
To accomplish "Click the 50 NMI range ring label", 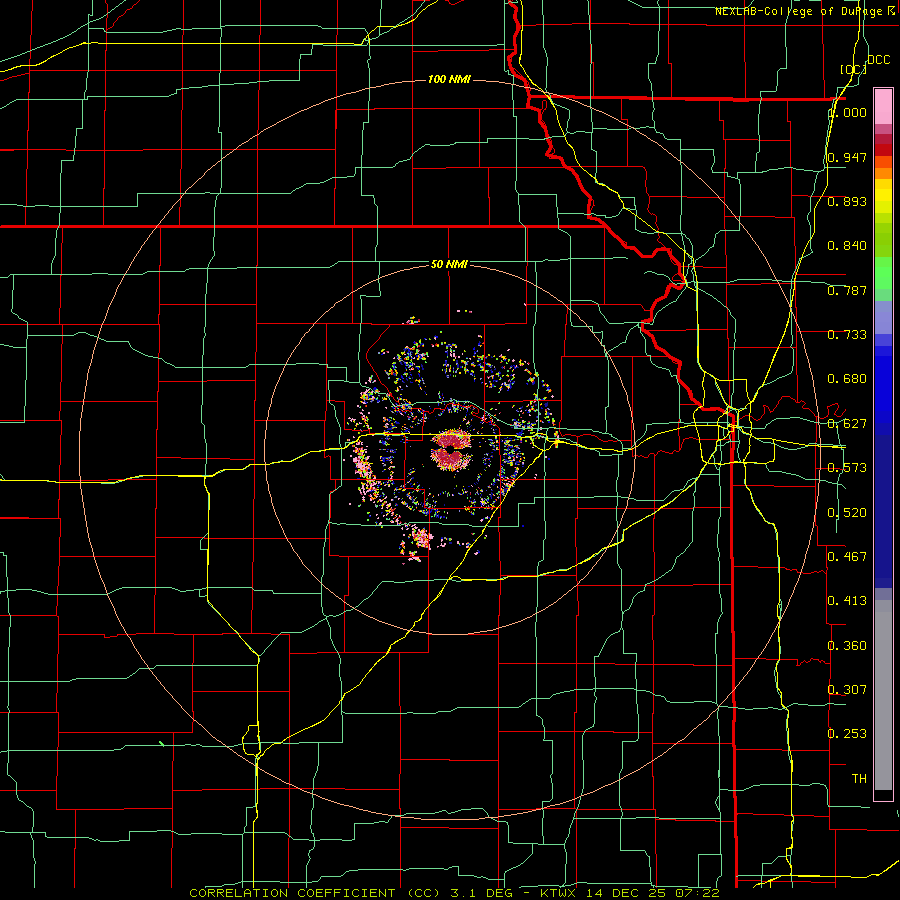I will point(449,264).
